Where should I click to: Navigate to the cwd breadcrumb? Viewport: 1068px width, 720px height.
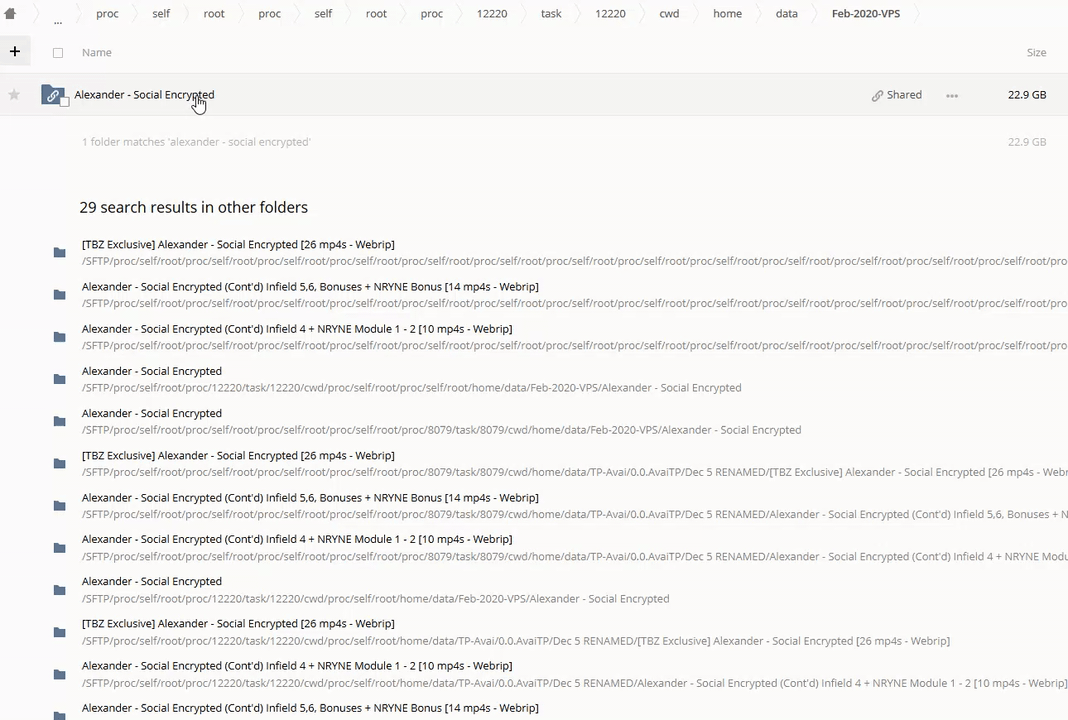click(x=669, y=14)
